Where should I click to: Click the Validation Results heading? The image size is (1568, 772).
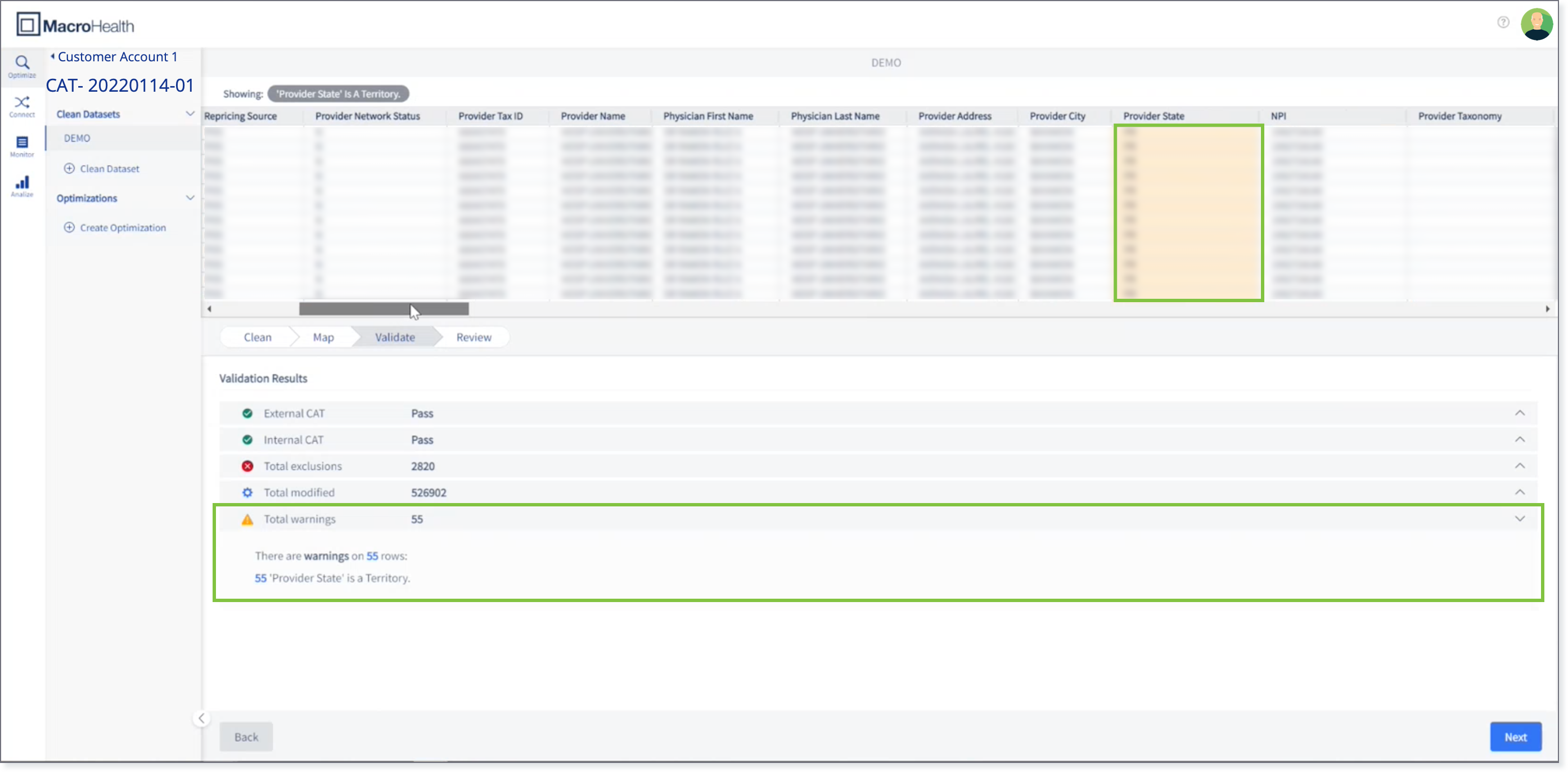click(x=263, y=379)
